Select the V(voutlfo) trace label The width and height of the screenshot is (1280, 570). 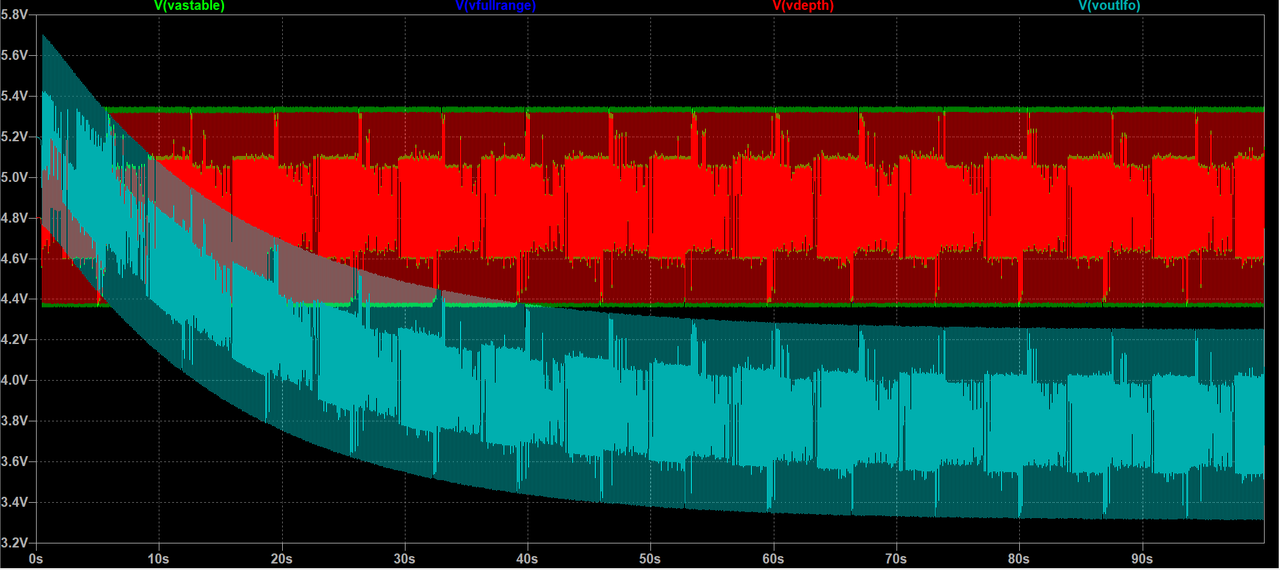click(x=1110, y=6)
